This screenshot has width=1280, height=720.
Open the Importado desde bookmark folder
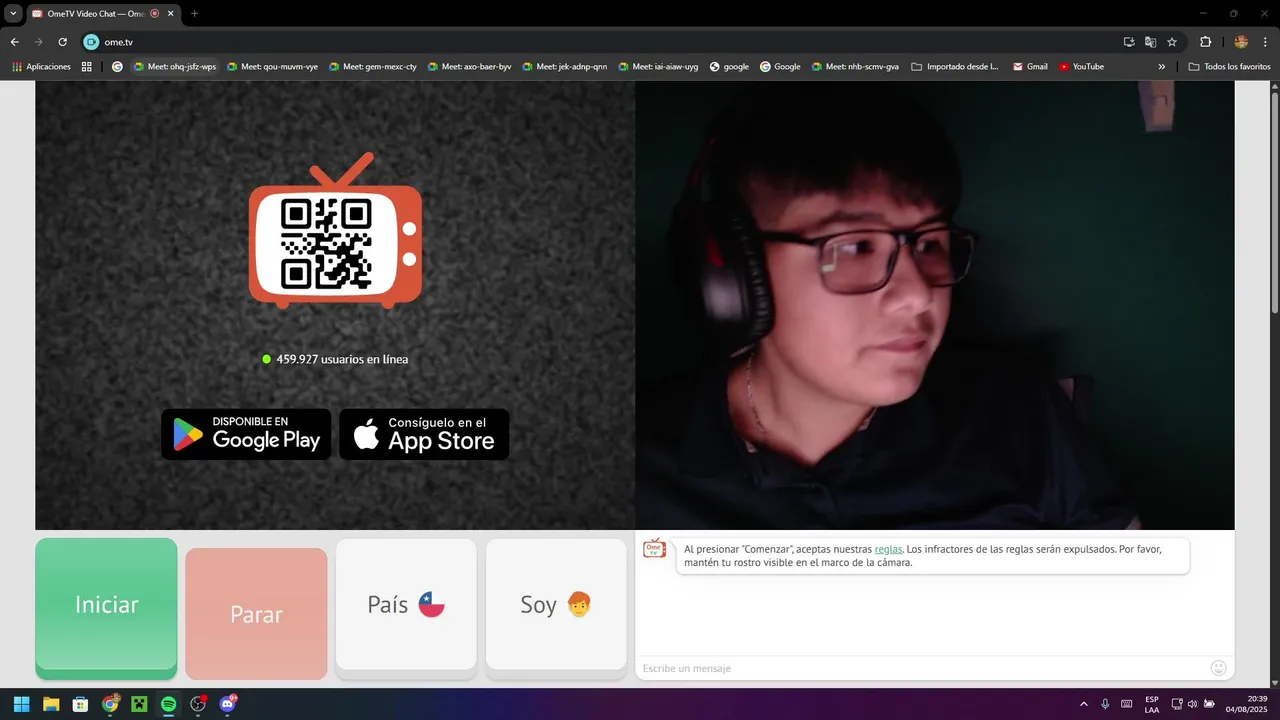[x=955, y=67]
